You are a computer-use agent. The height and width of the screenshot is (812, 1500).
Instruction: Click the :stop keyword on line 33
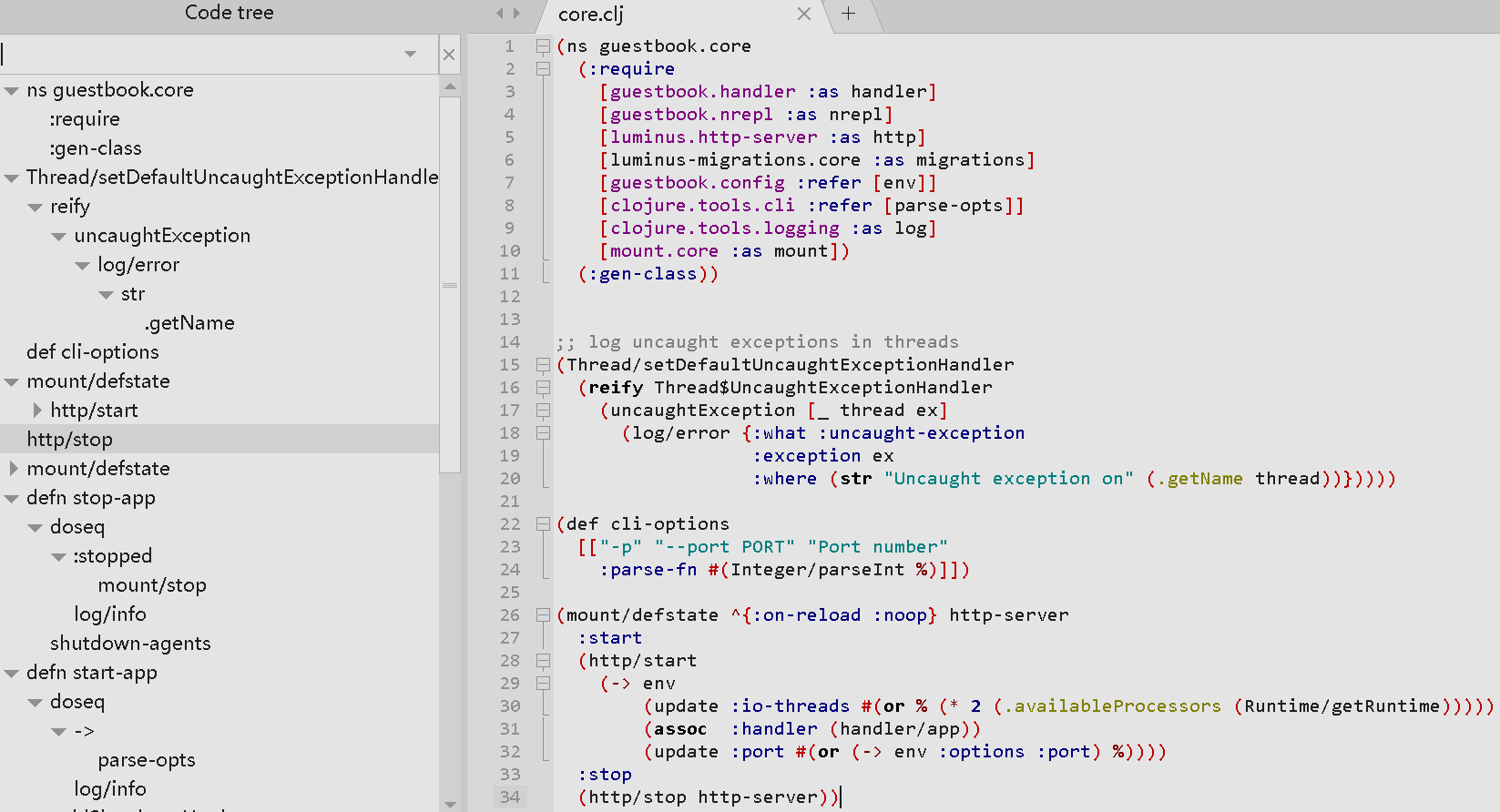coord(605,775)
